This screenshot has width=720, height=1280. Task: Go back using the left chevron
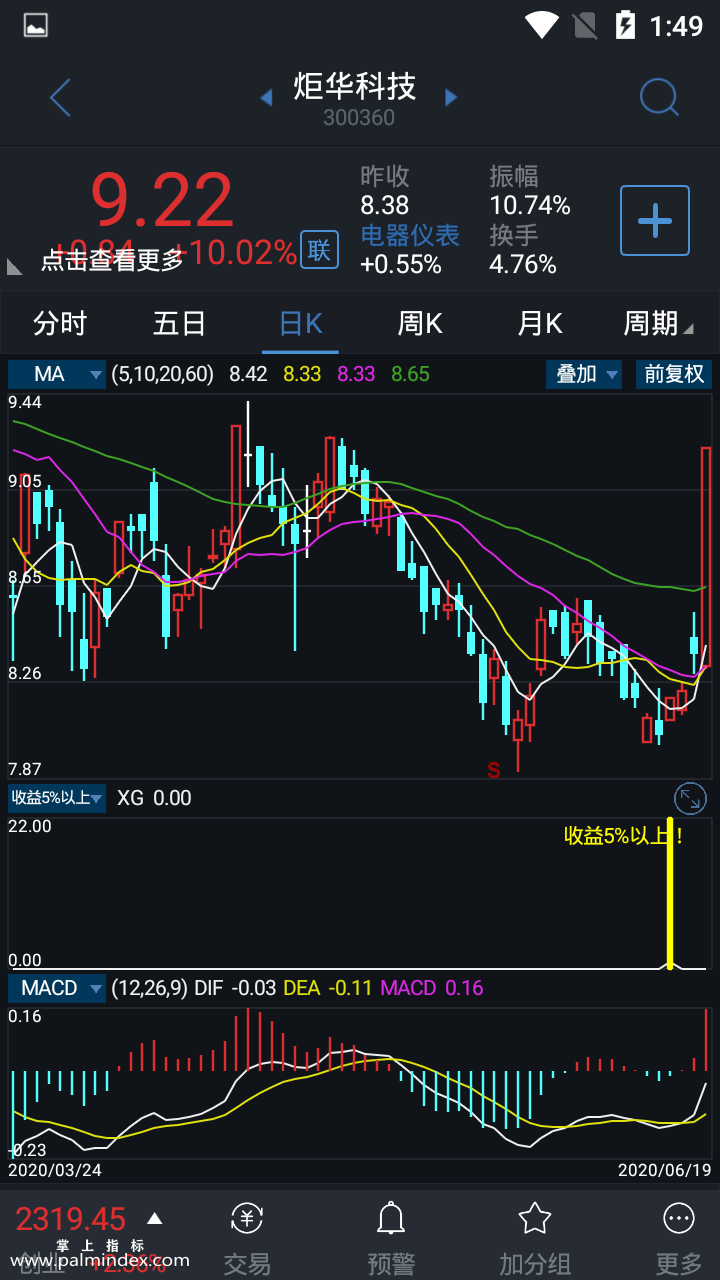pyautogui.click(x=60, y=98)
